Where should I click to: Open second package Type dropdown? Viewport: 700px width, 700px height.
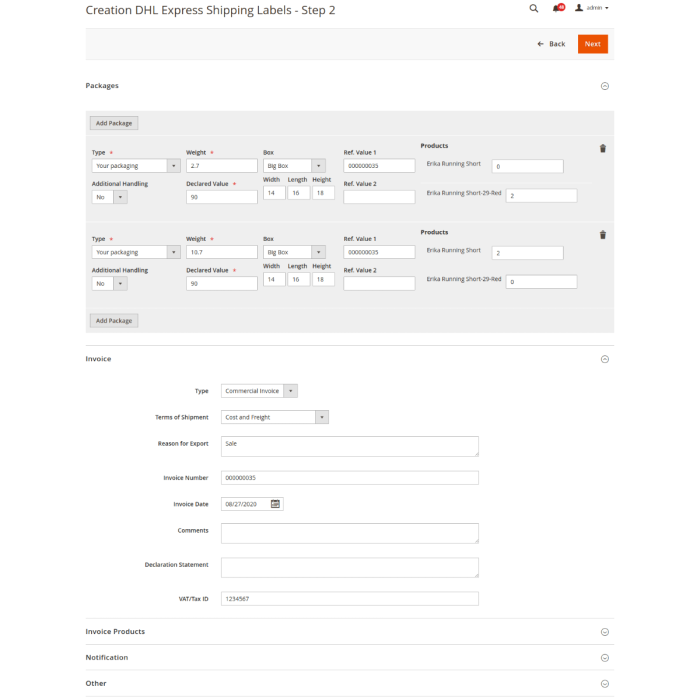(x=136, y=252)
